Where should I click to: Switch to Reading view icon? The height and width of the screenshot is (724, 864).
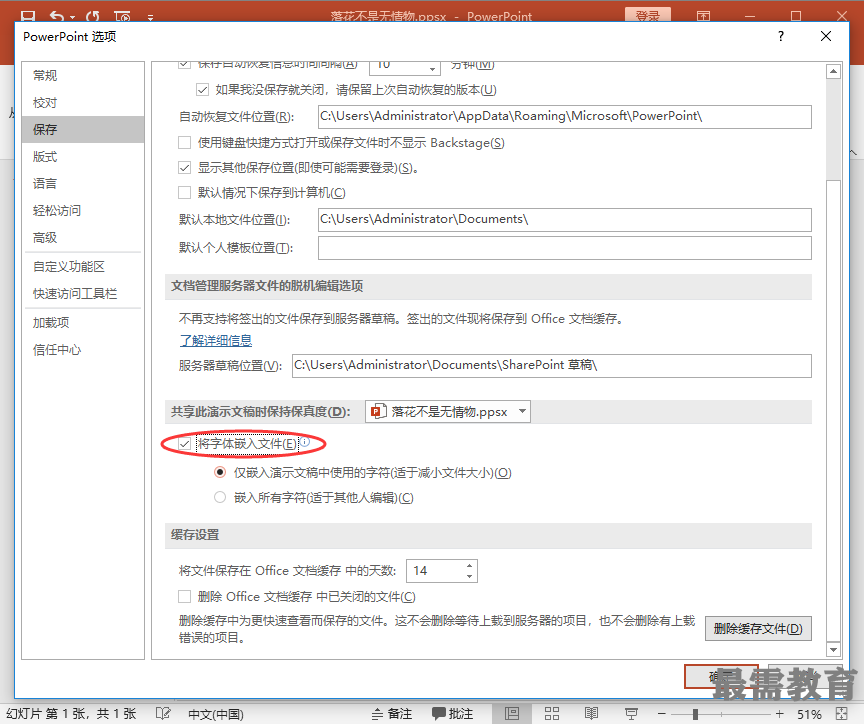(591, 714)
